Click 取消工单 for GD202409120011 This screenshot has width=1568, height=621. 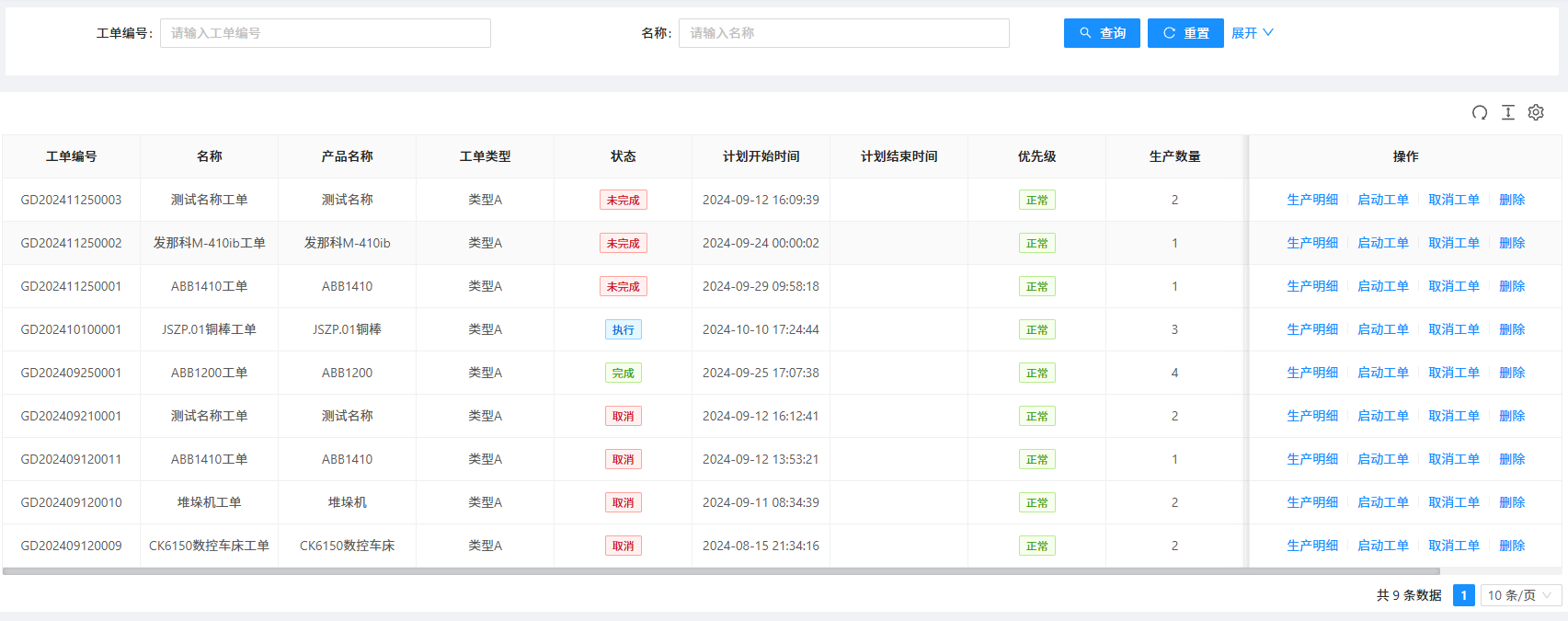tap(1454, 459)
